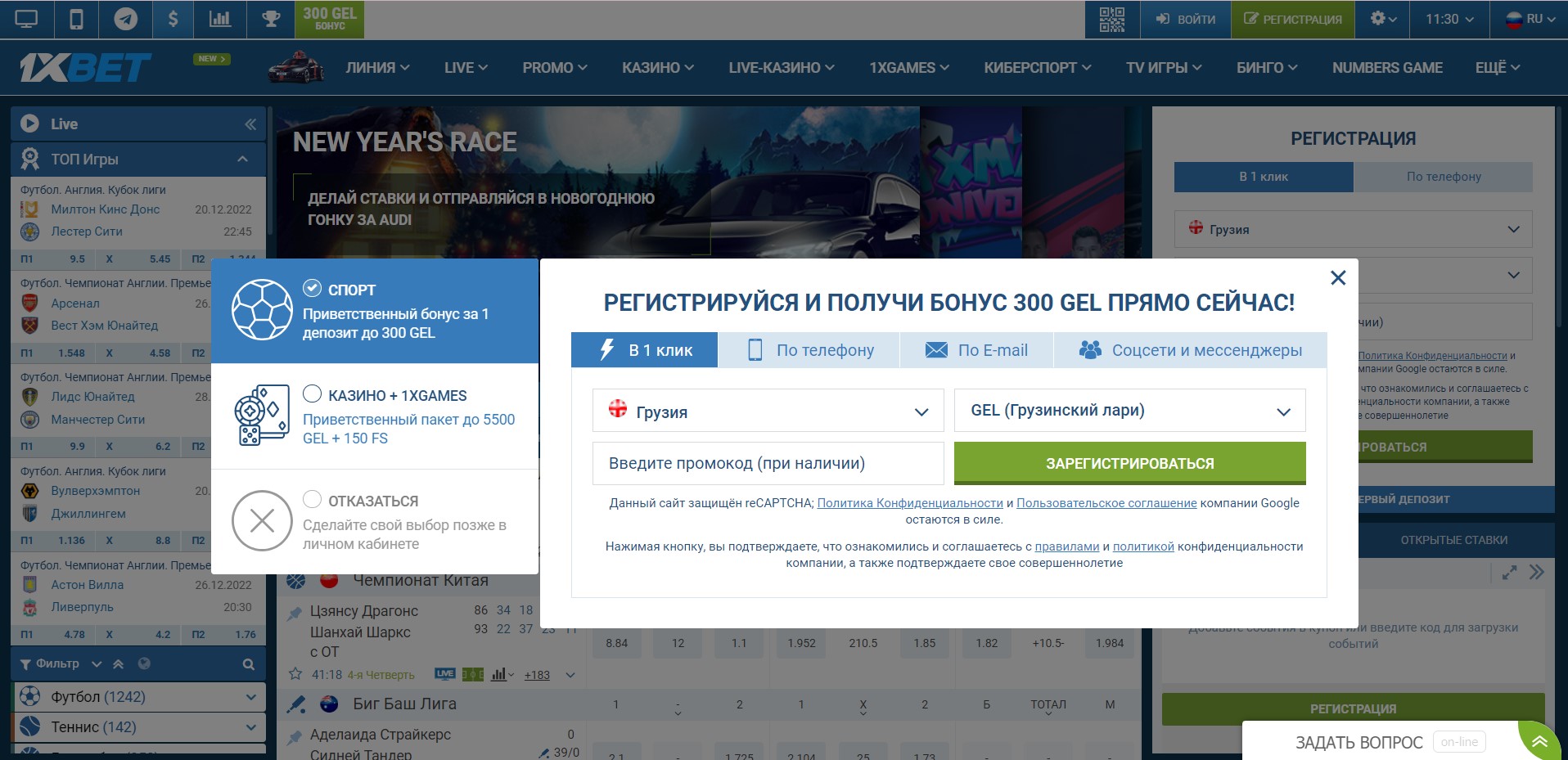Switch to По E-mail tab
1568x760 pixels.
[x=976, y=350]
